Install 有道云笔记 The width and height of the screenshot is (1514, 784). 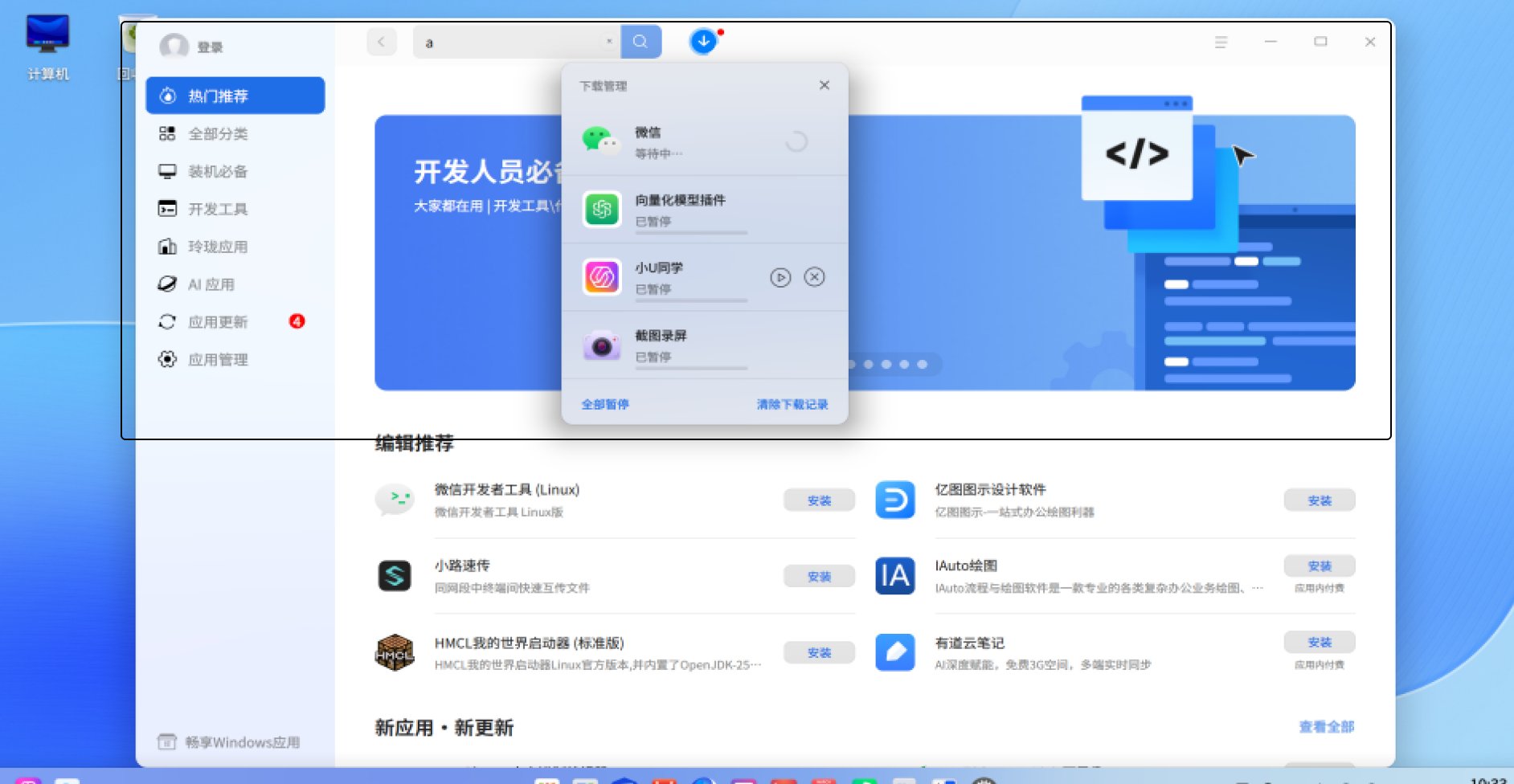coord(1320,642)
